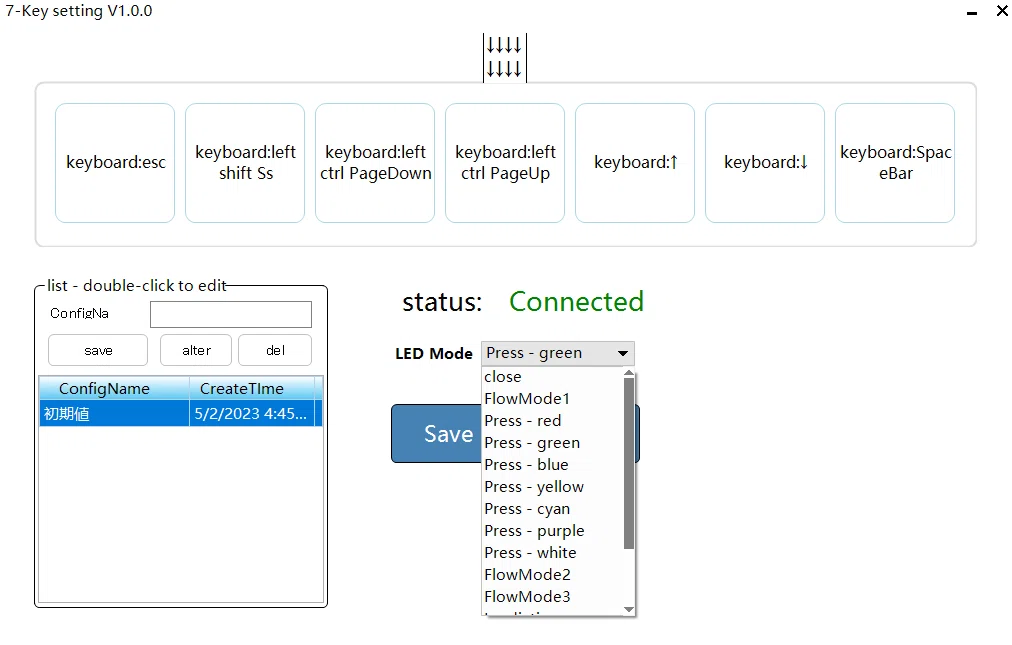This screenshot has height=645, width=1012.
Task: Choose the left ctrl PageDown key tile
Action: [x=375, y=163]
